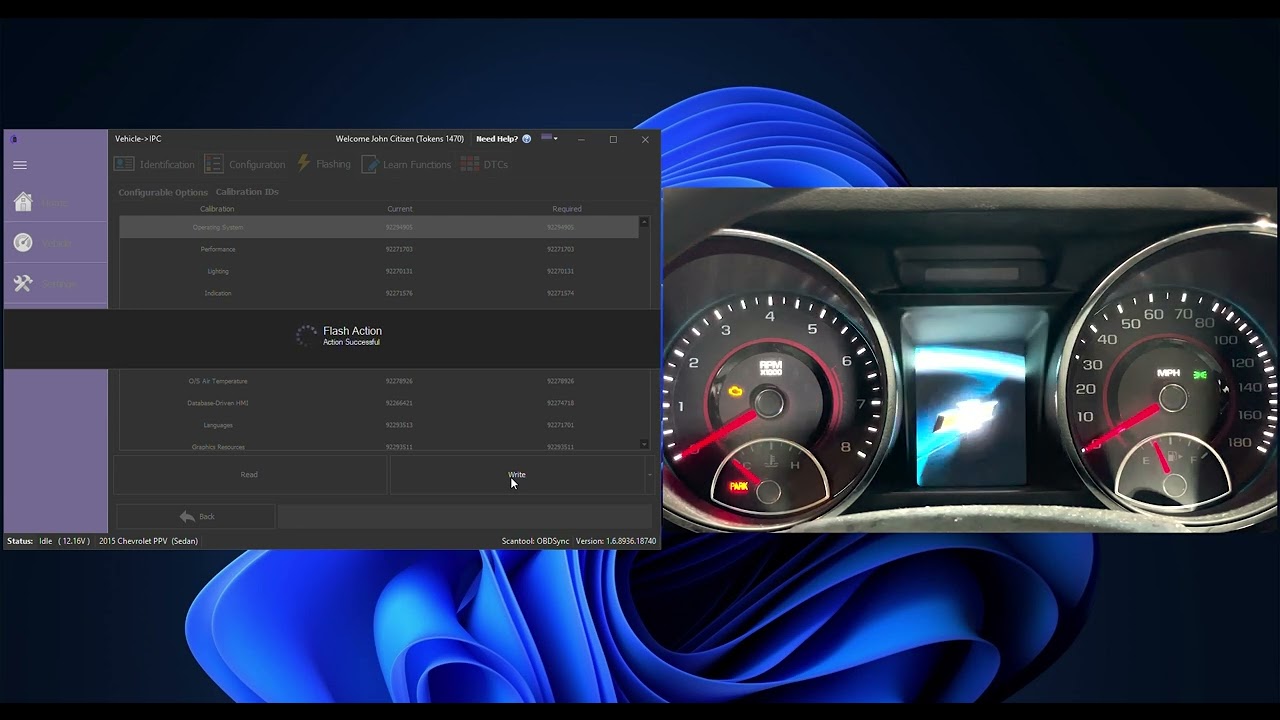This screenshot has height=720, width=1280.
Task: Click the Status: Idle (12.16V) indicator
Action: 48,541
